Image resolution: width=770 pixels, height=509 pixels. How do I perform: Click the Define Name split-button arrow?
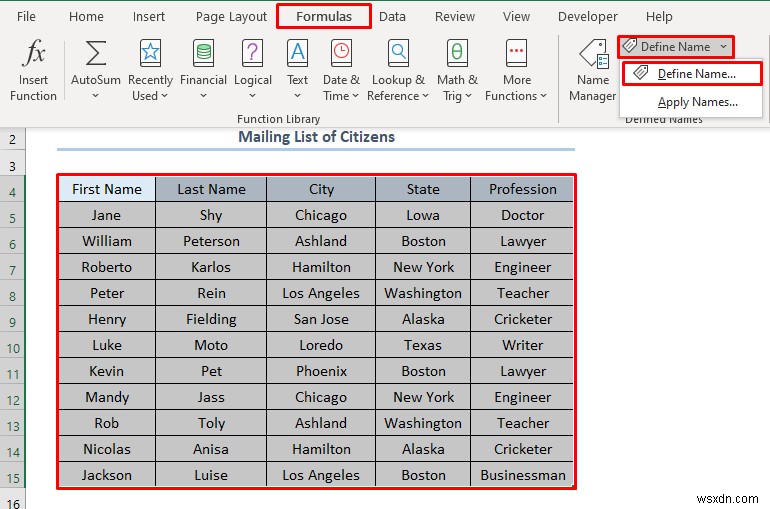(723, 47)
